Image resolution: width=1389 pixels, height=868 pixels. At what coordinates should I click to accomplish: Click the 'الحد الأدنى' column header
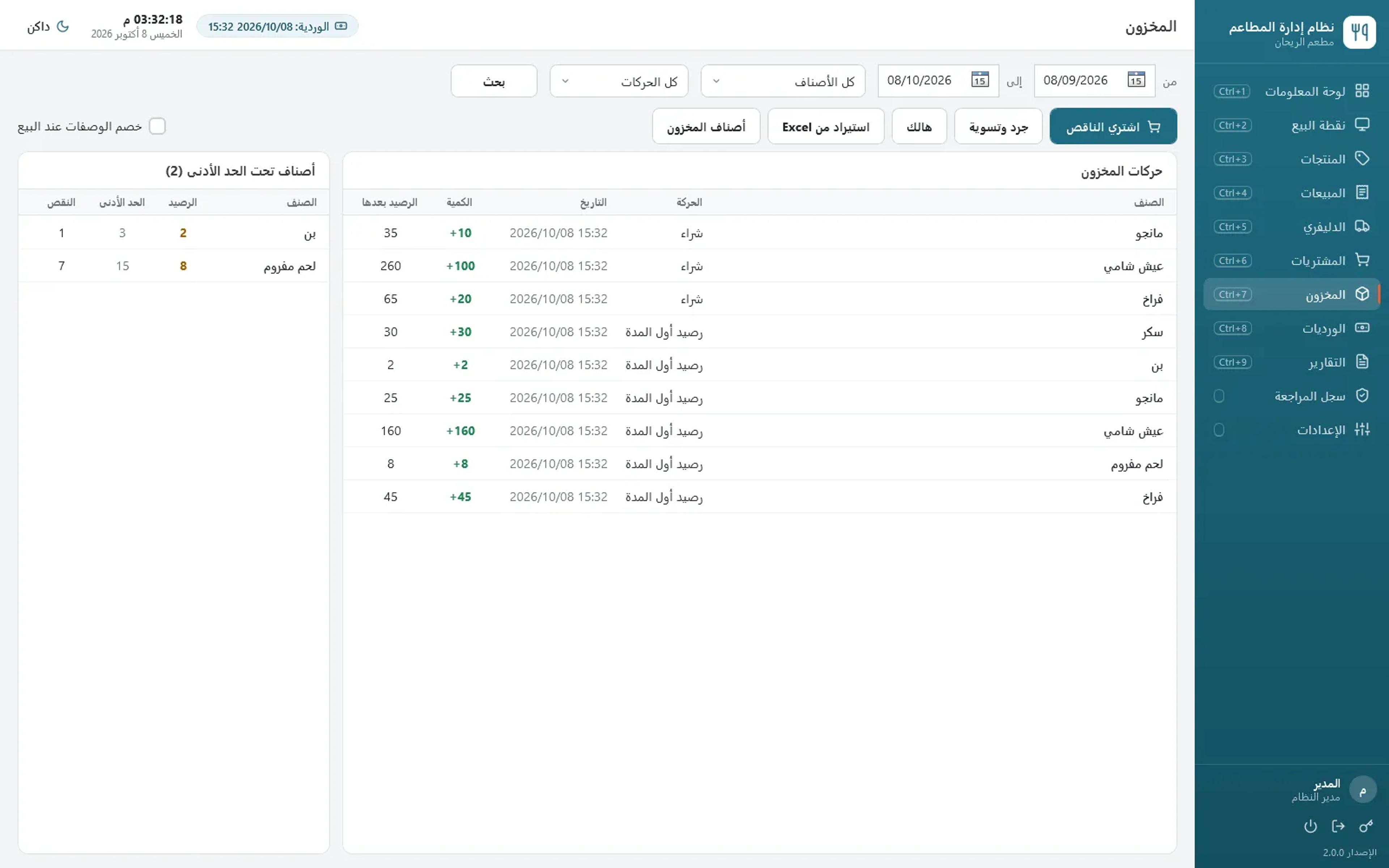tap(122, 202)
